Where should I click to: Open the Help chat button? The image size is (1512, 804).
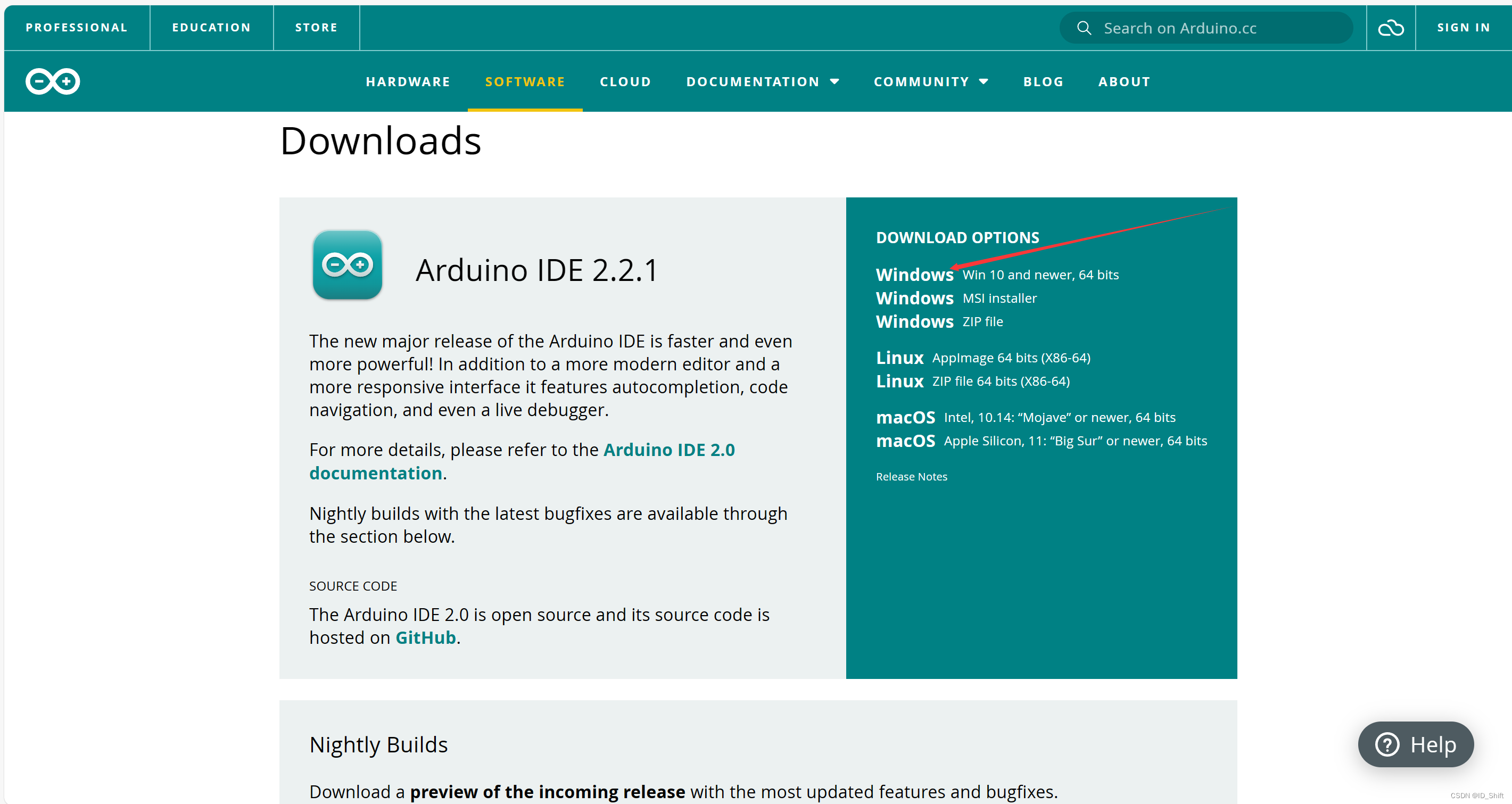(1415, 744)
